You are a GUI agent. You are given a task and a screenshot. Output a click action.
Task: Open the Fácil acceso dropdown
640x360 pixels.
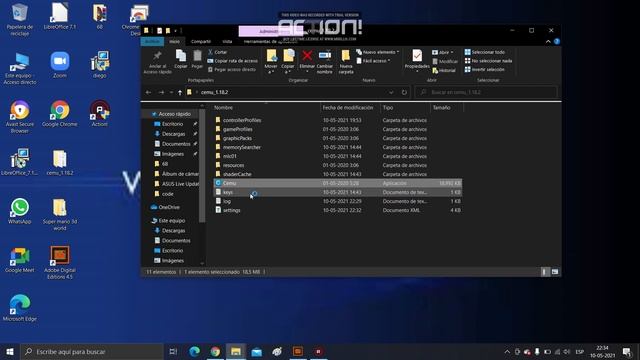pyautogui.click(x=373, y=61)
